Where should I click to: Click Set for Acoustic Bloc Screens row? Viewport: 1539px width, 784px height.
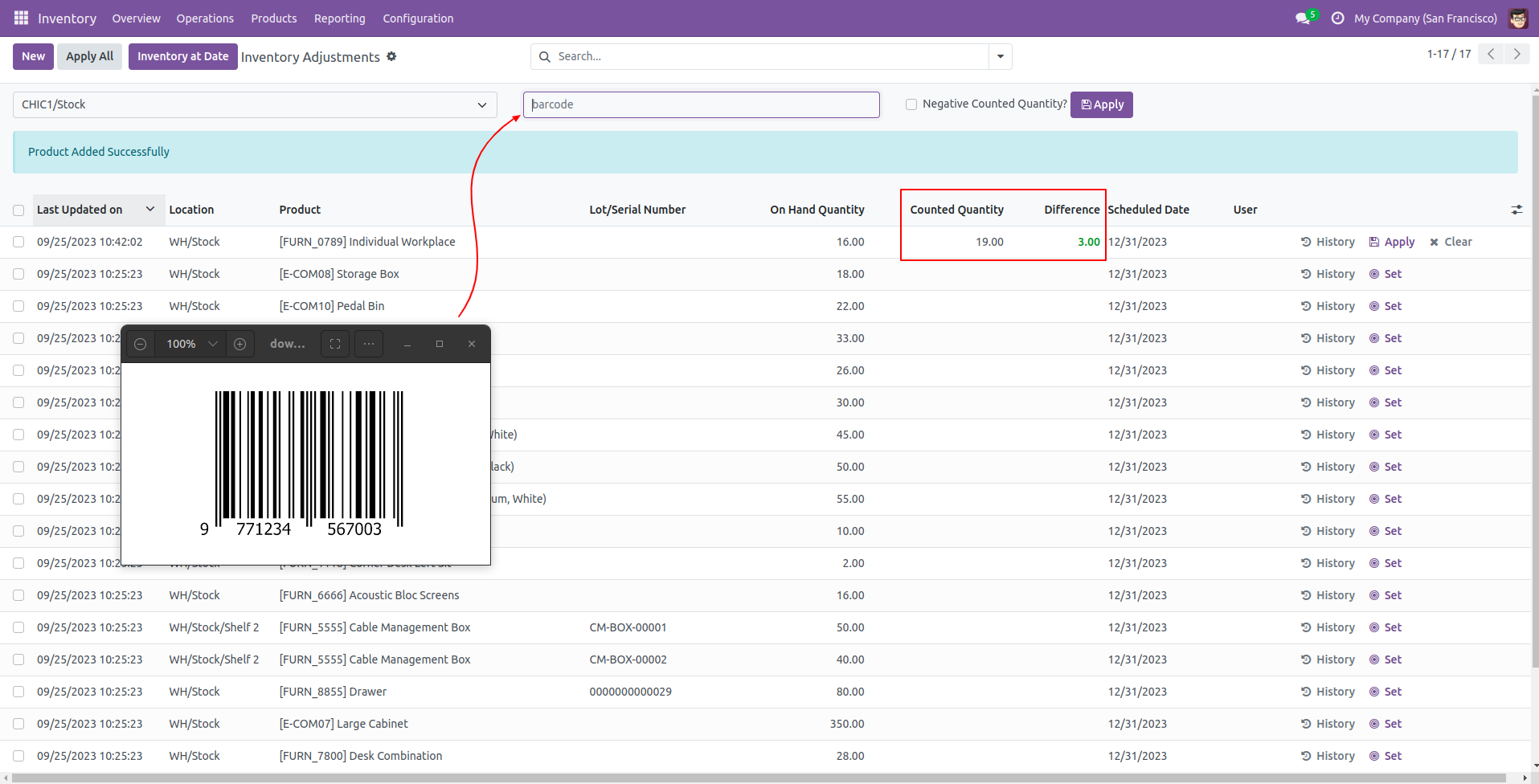[x=1386, y=595]
